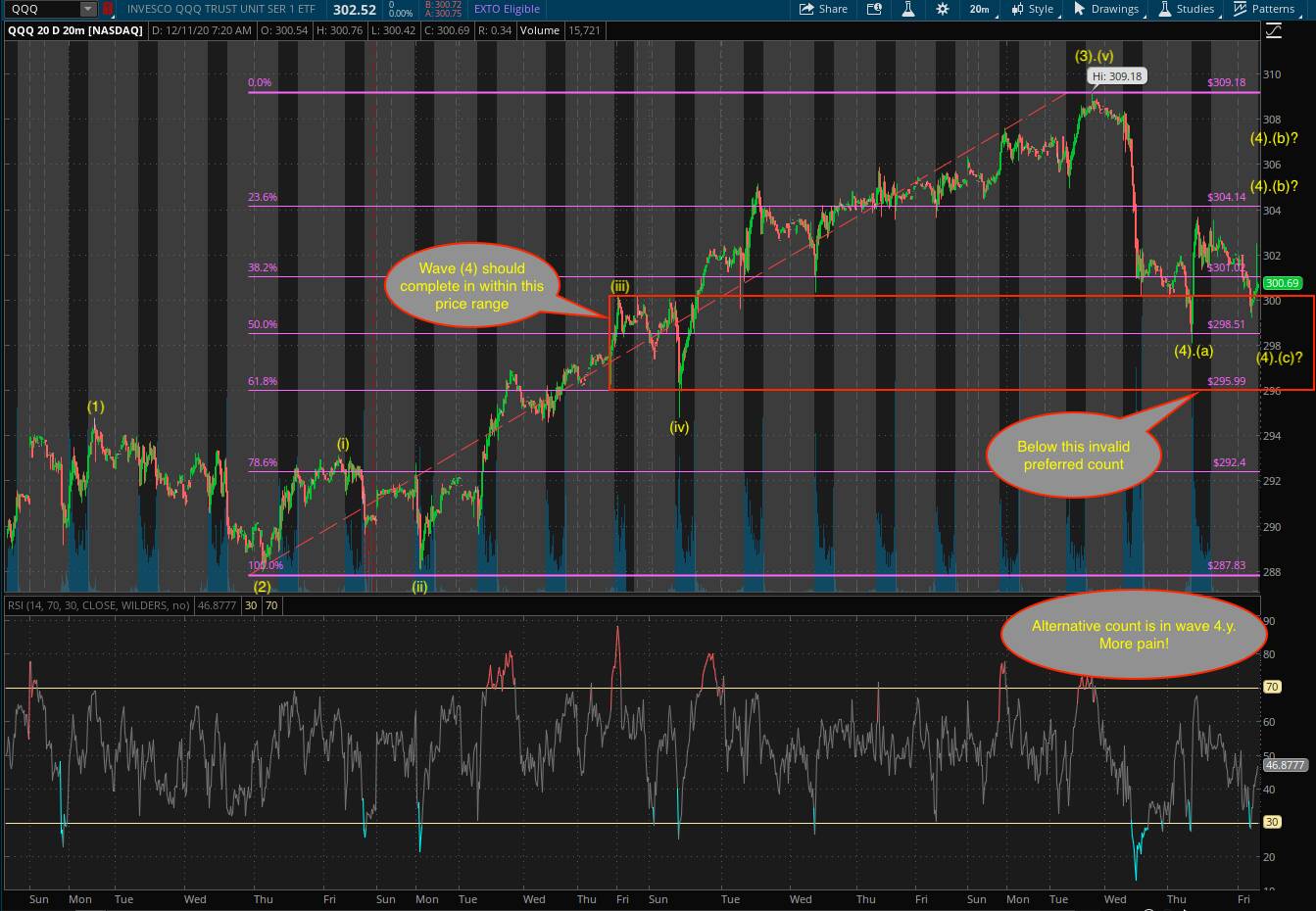Open the Drawings tools menu

pos(1106,9)
